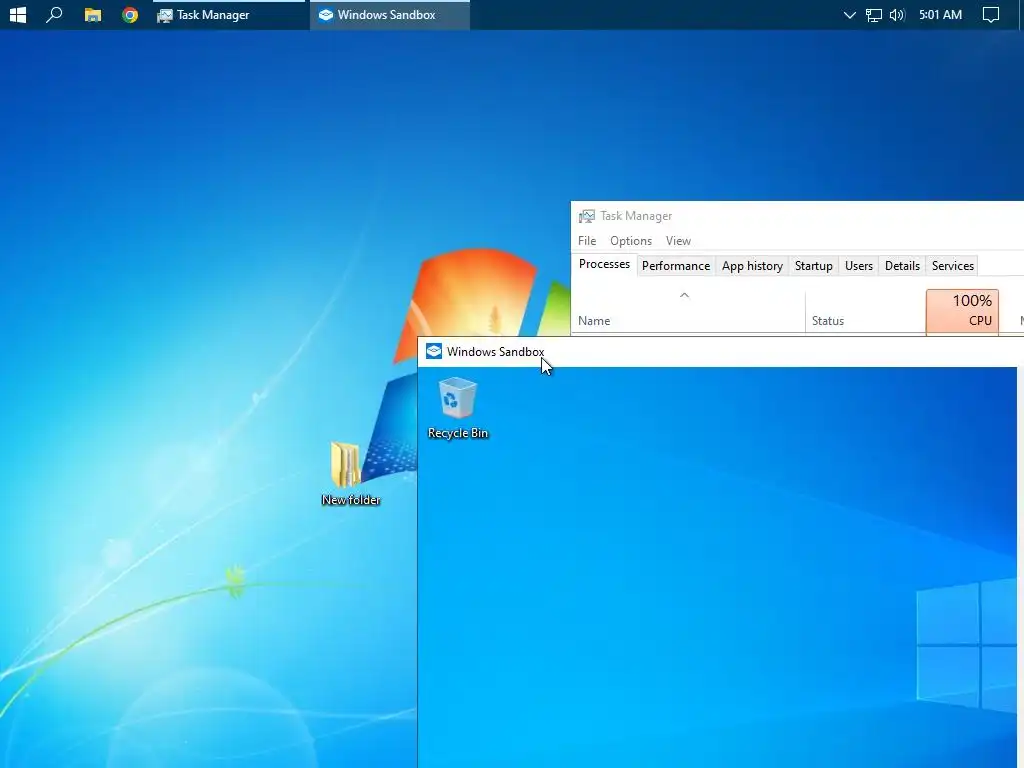Click the Windows Sandbox window title text
The height and width of the screenshot is (768, 1024).
click(x=495, y=352)
